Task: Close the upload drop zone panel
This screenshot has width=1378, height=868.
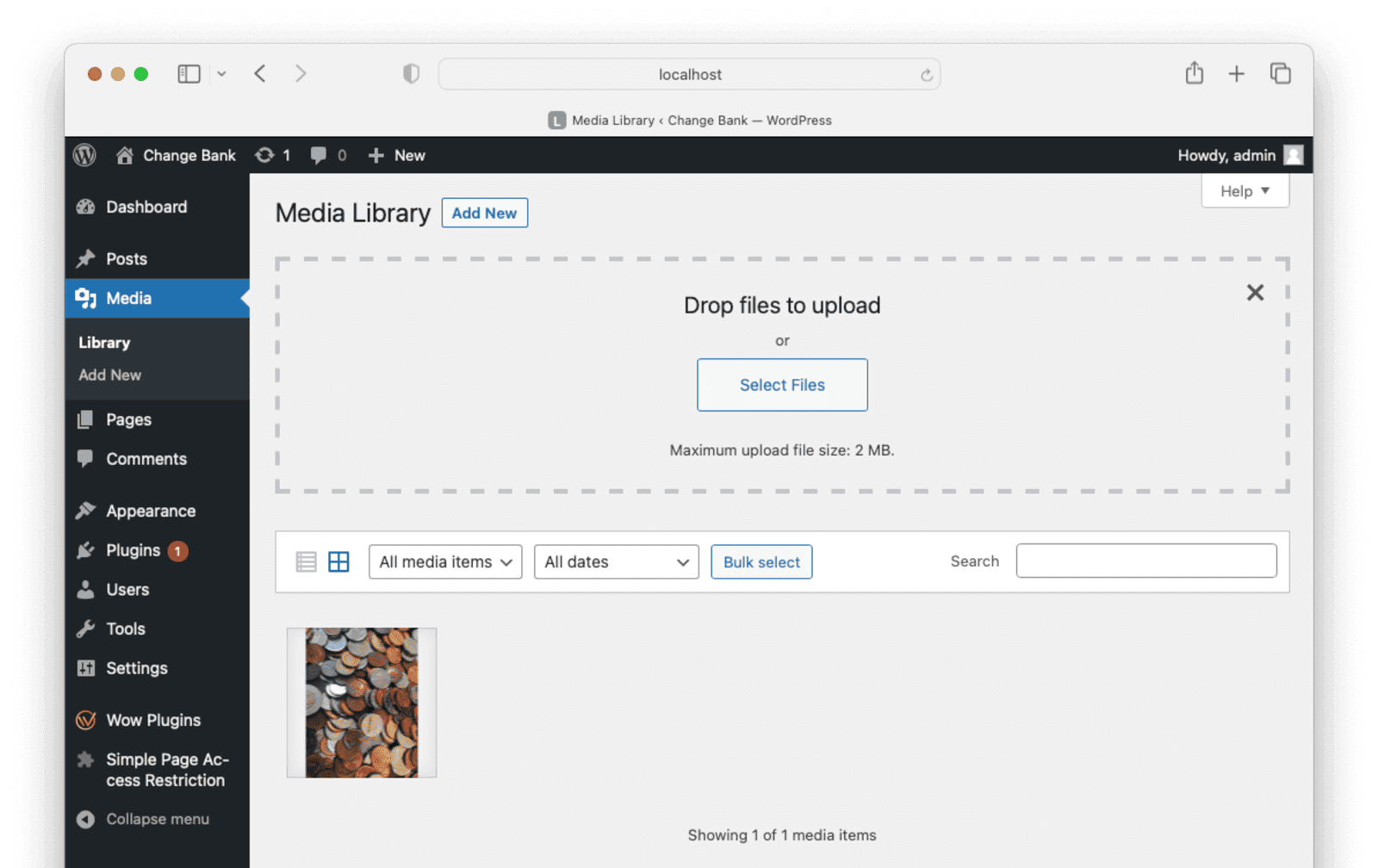Action: point(1255,293)
